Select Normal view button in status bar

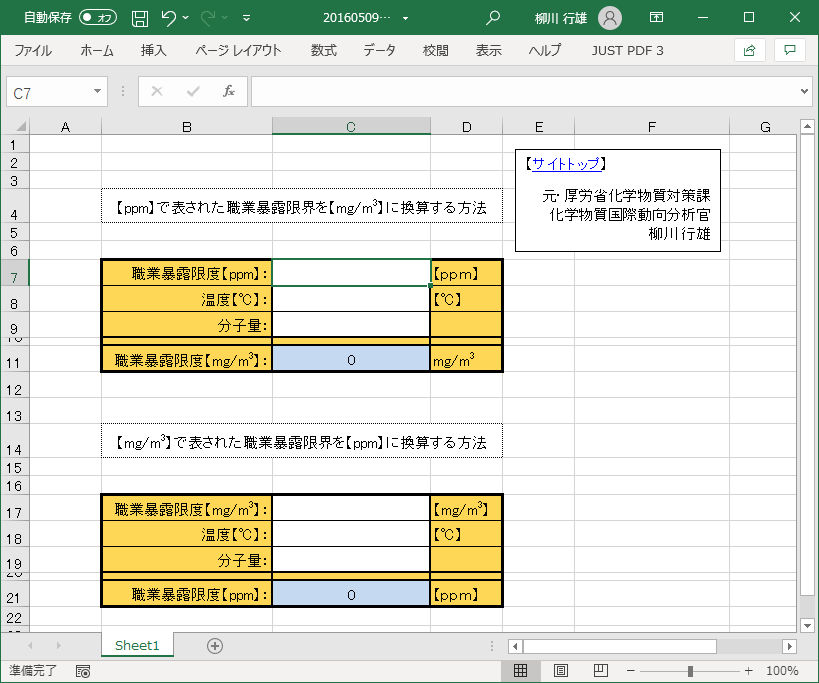pos(520,671)
